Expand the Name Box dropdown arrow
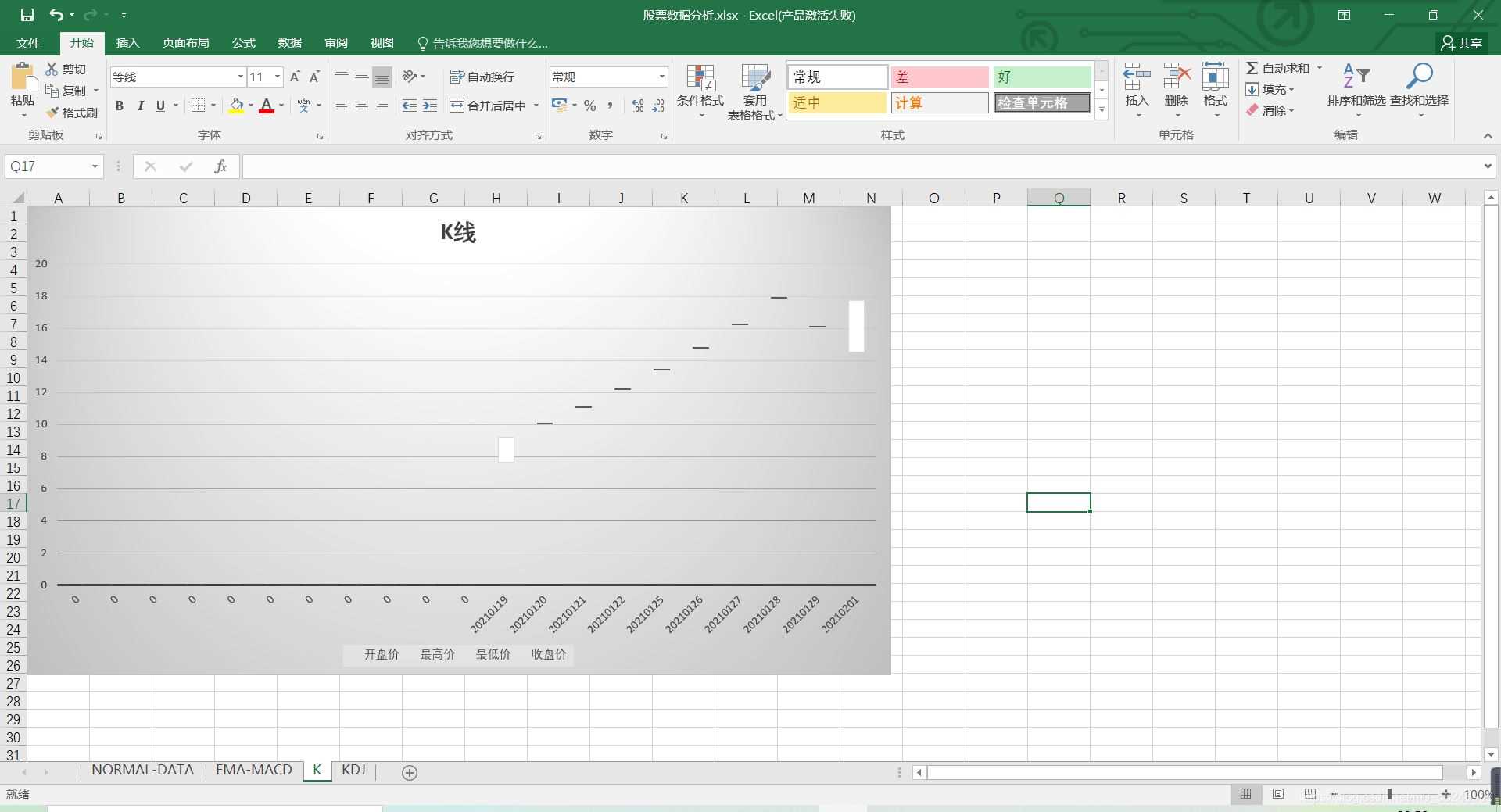This screenshot has height=812, width=1501. pos(95,166)
